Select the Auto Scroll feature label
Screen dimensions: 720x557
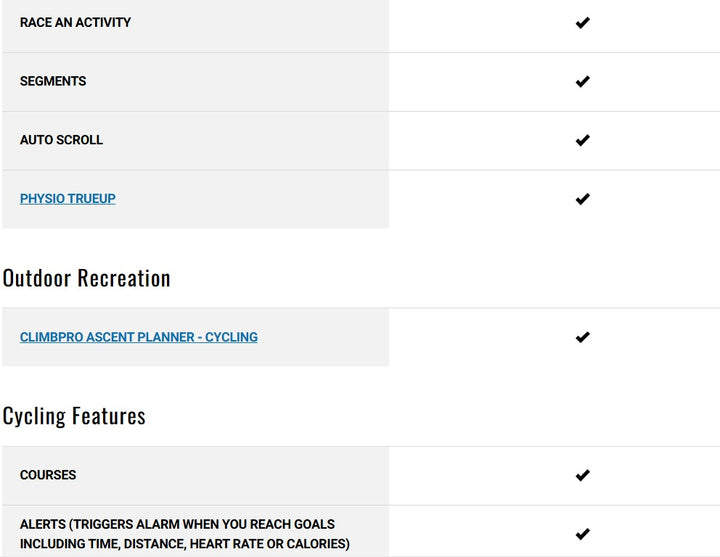[61, 140]
